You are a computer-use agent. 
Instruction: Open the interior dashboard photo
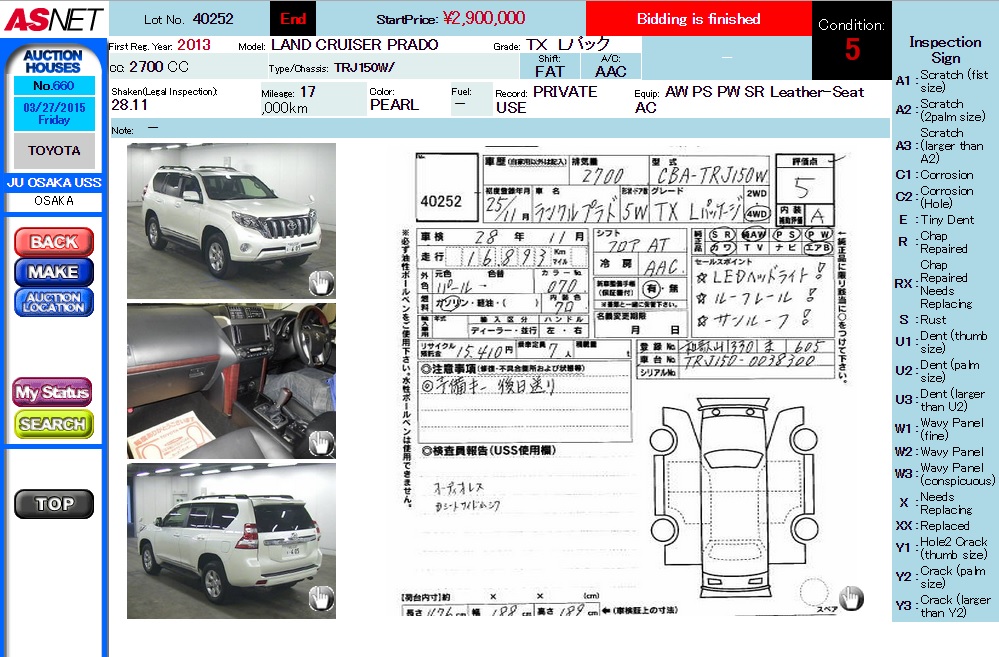click(x=231, y=381)
